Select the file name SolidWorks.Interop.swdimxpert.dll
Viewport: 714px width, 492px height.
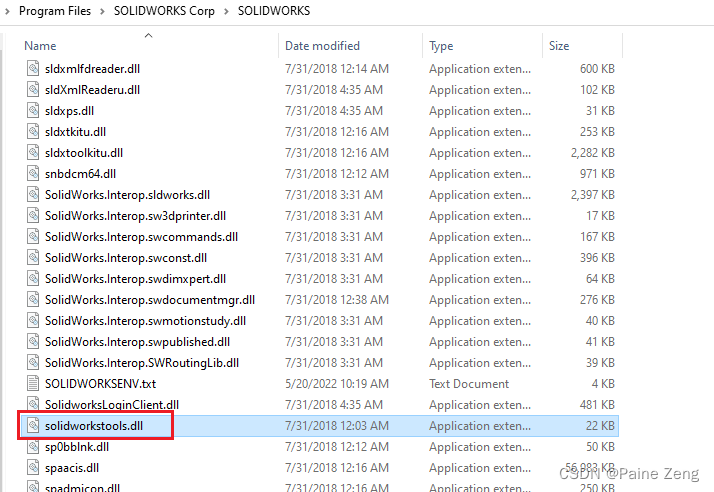pyautogui.click(x=135, y=279)
